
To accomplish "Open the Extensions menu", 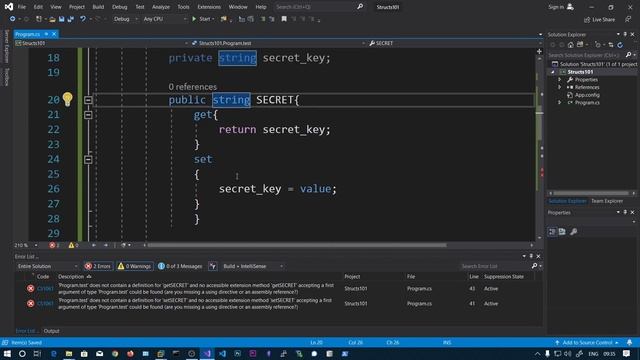I will 209,7.
